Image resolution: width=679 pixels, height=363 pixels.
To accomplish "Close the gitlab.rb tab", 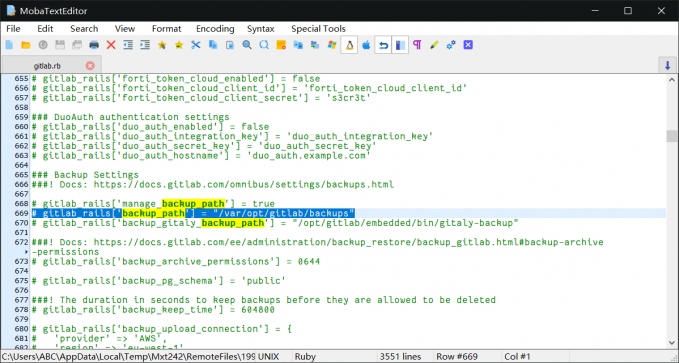I will (90, 66).
